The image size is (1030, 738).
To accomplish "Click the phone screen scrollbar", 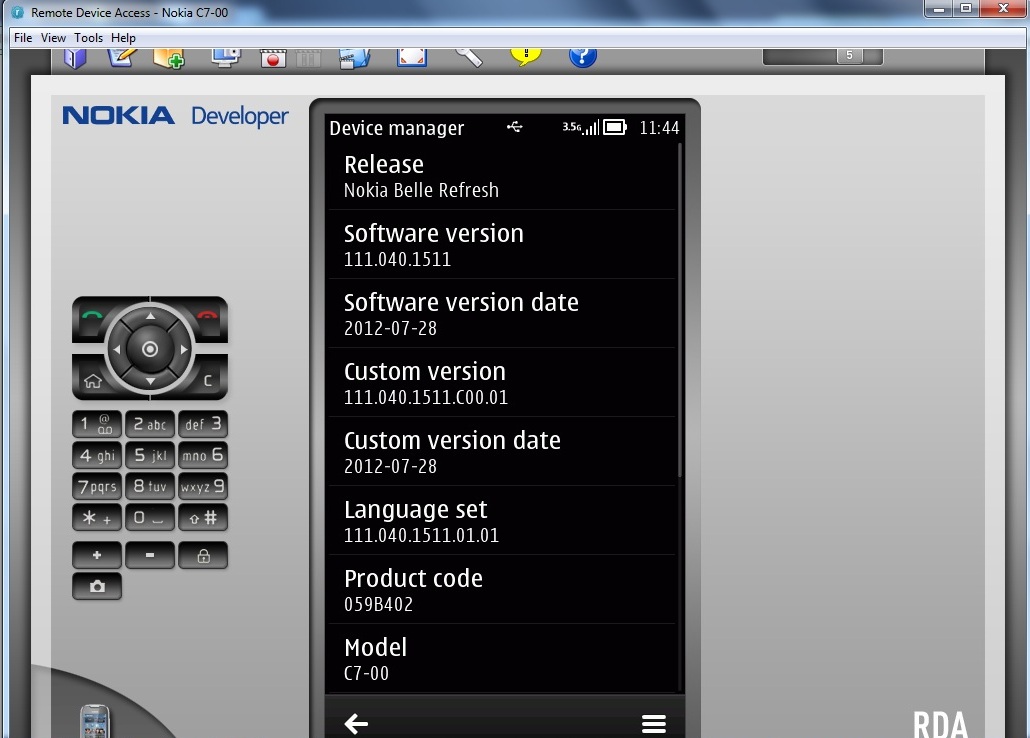I will (680, 310).
